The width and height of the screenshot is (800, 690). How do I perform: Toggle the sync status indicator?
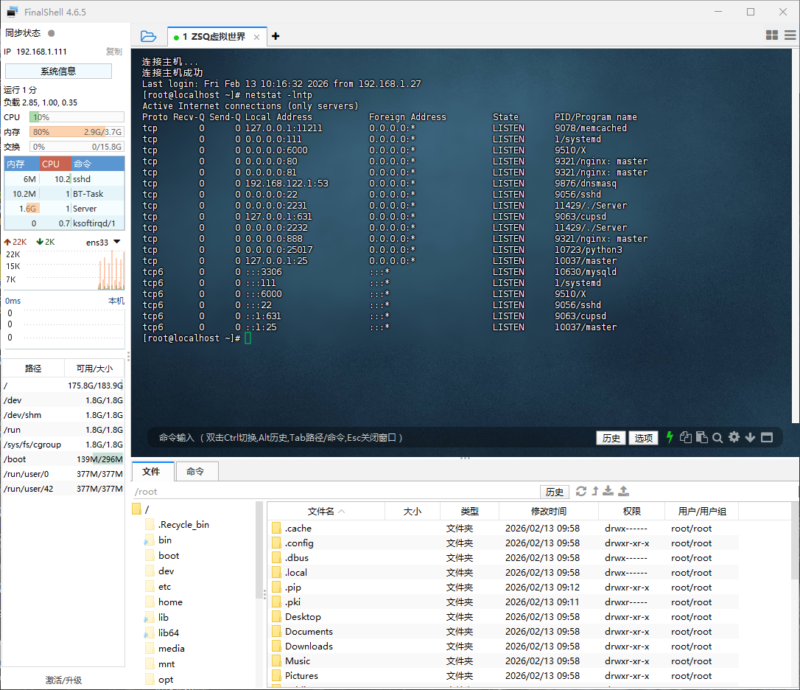coord(51,33)
